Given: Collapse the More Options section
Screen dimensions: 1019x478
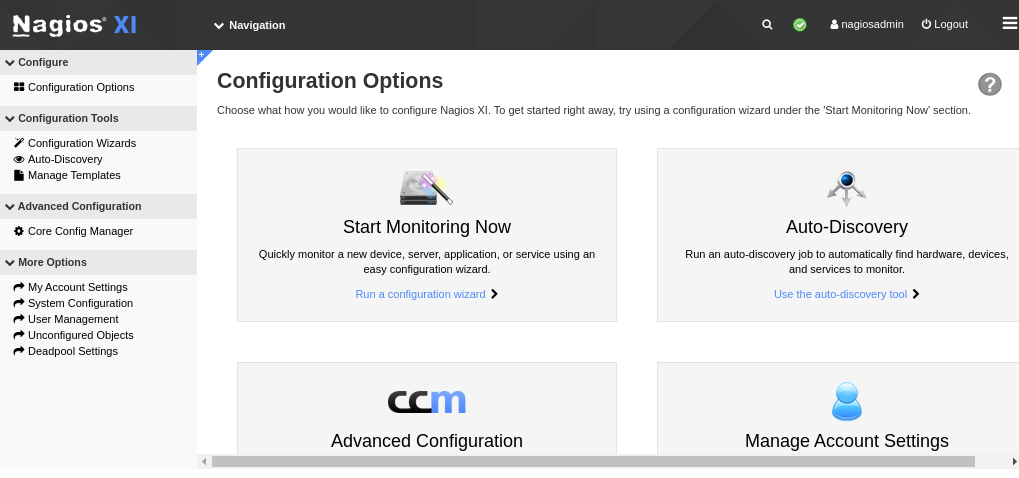Looking at the screenshot, I should point(98,262).
